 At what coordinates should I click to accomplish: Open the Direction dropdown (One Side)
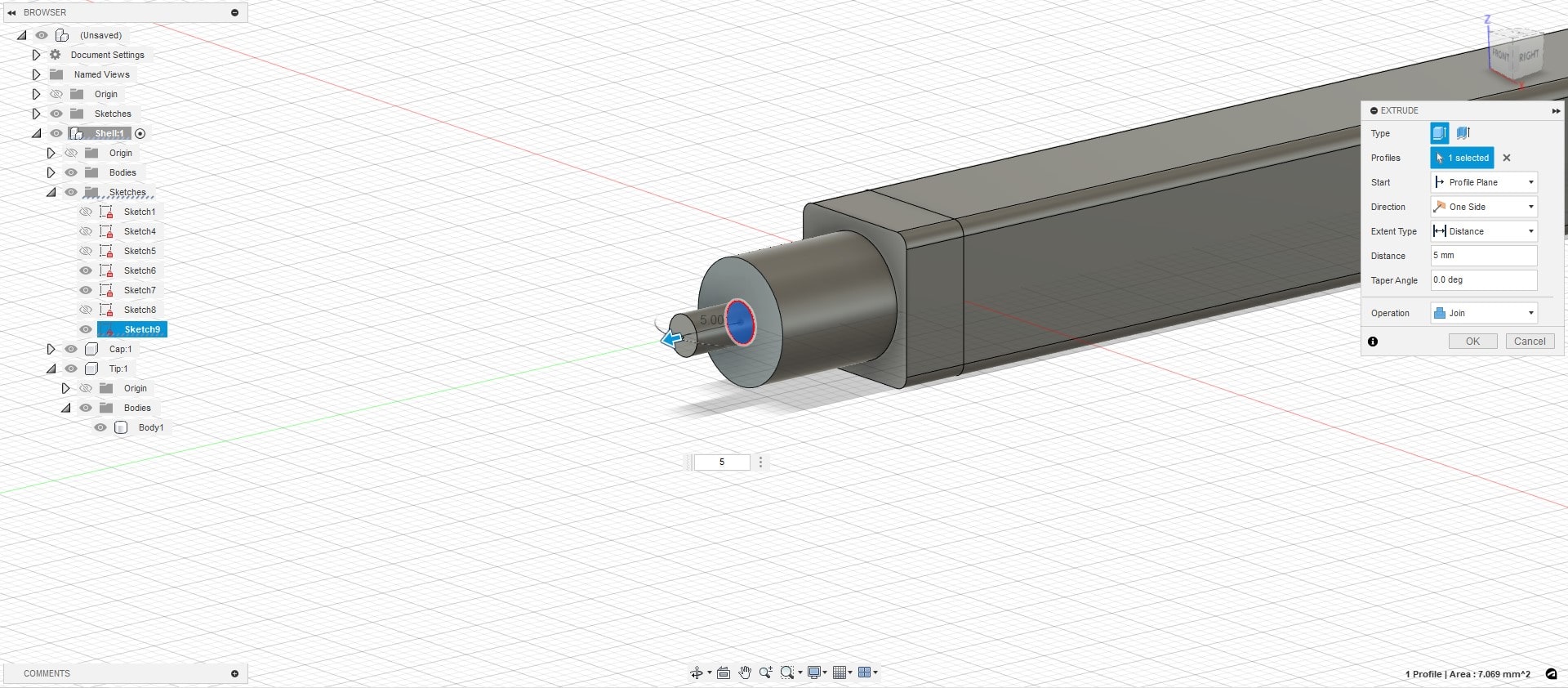click(1484, 207)
